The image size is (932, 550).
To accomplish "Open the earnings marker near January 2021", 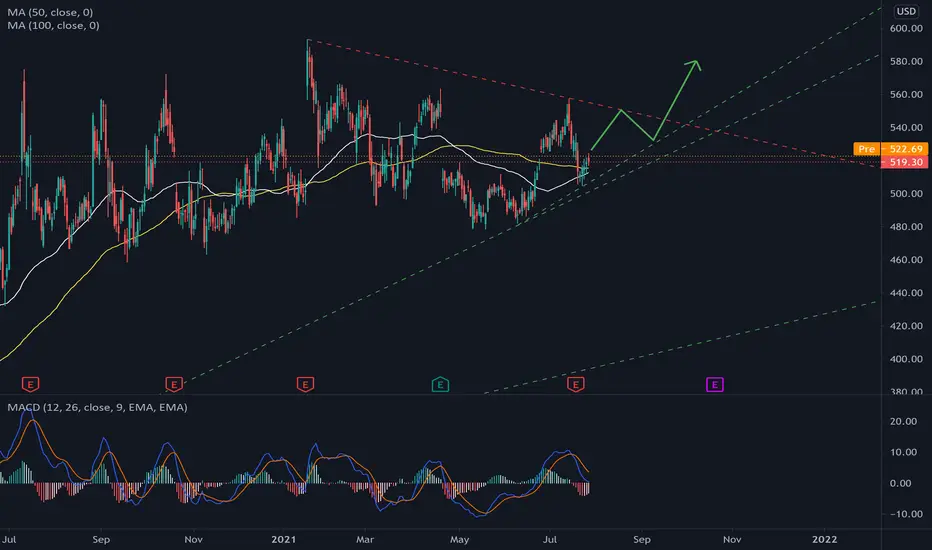I will [x=305, y=385].
